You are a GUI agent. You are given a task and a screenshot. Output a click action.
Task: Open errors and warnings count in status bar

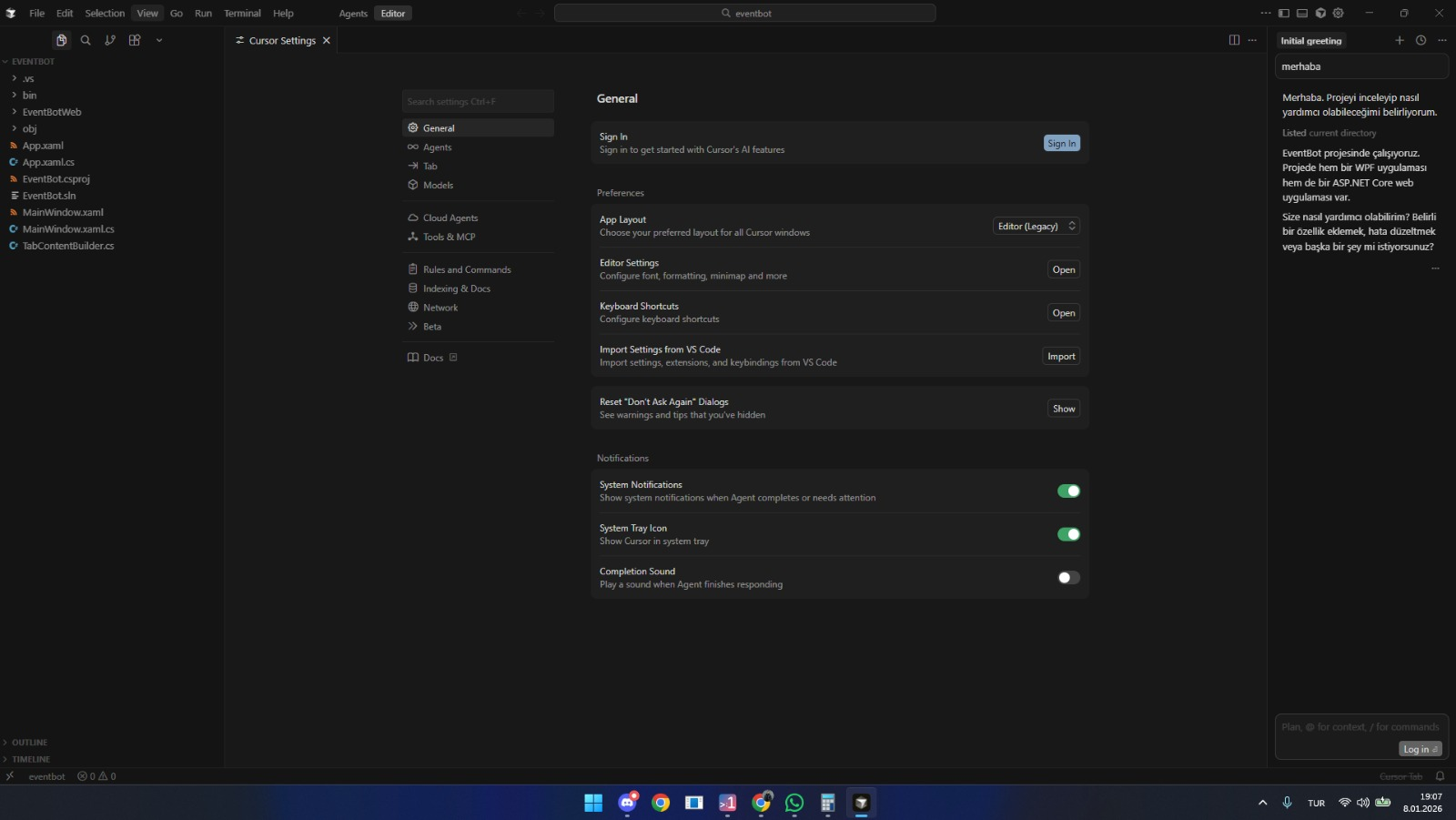click(x=96, y=776)
